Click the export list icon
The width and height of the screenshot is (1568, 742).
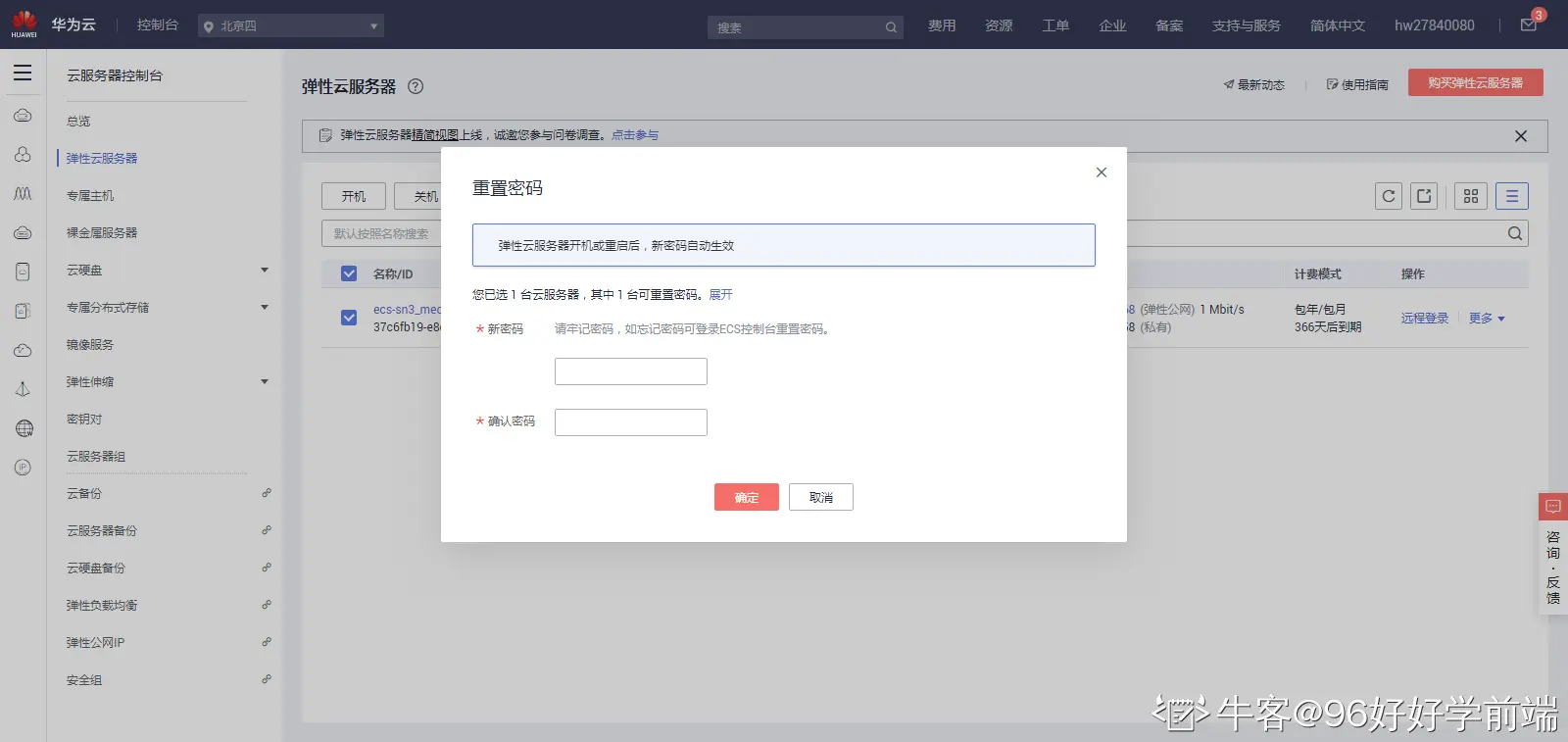click(1424, 196)
